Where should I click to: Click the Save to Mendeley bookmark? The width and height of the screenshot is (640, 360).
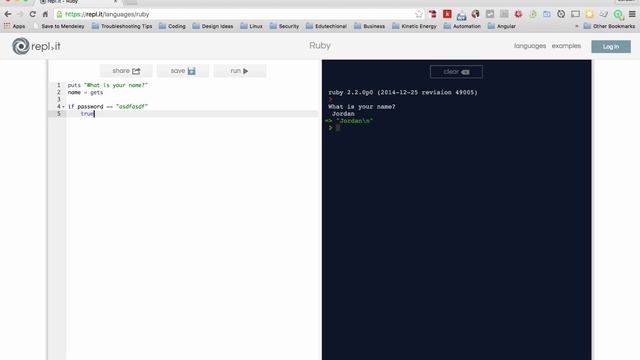pos(59,26)
